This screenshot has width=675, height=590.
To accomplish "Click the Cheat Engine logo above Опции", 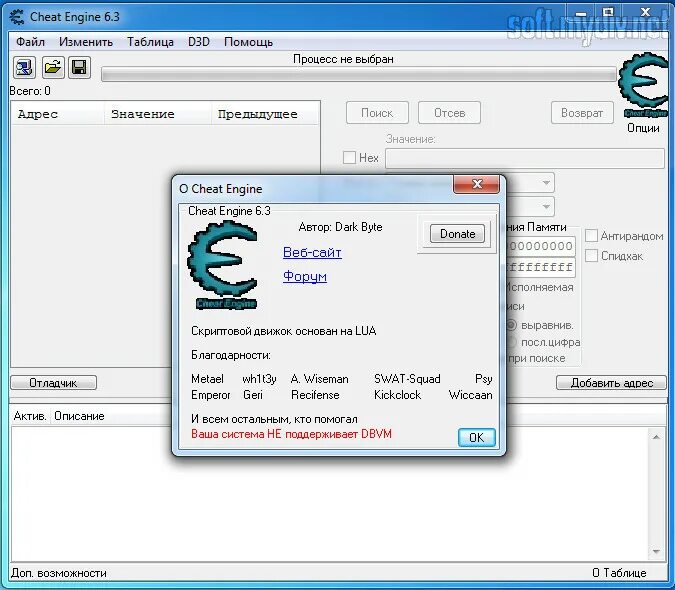I will tap(643, 85).
